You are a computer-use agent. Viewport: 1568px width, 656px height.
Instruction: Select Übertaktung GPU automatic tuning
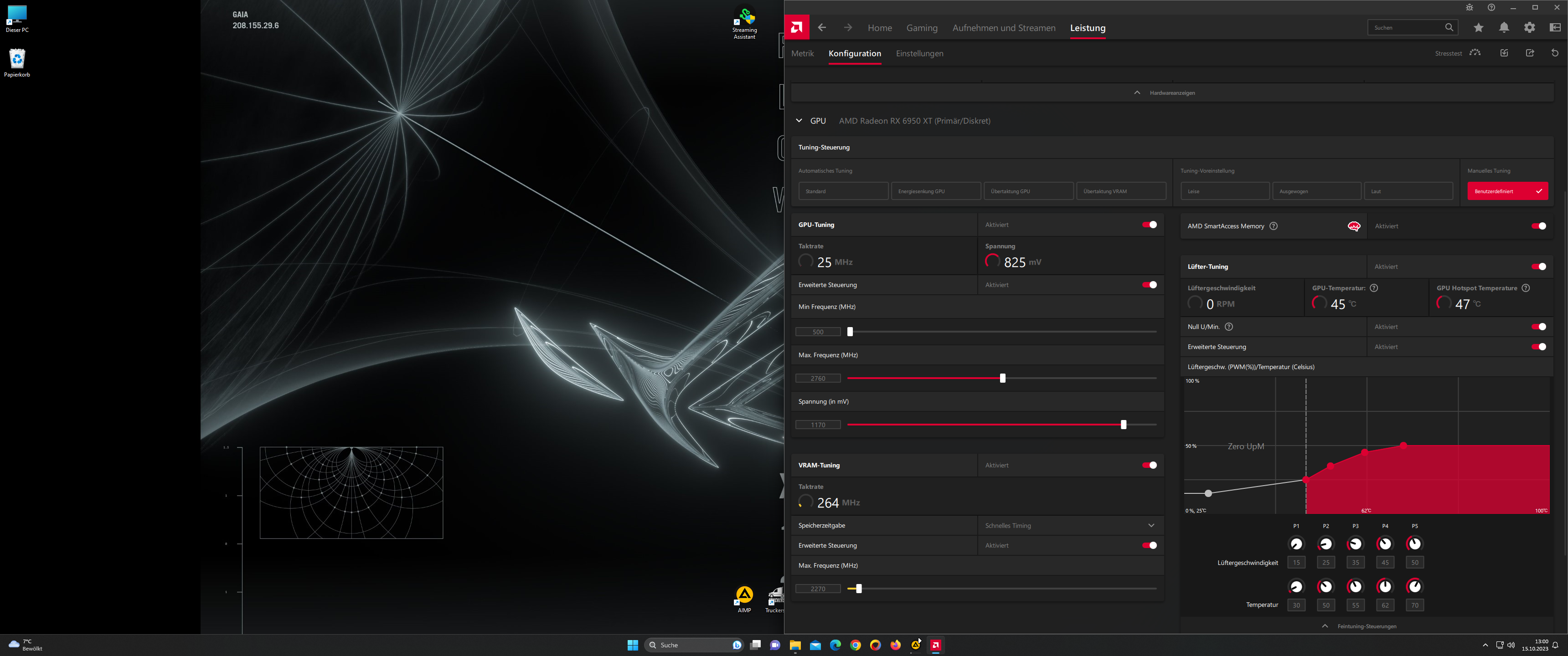tap(1028, 191)
